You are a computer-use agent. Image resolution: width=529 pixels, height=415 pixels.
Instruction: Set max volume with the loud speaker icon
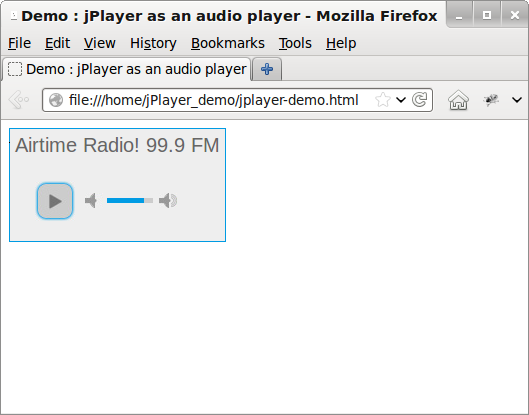tap(168, 201)
